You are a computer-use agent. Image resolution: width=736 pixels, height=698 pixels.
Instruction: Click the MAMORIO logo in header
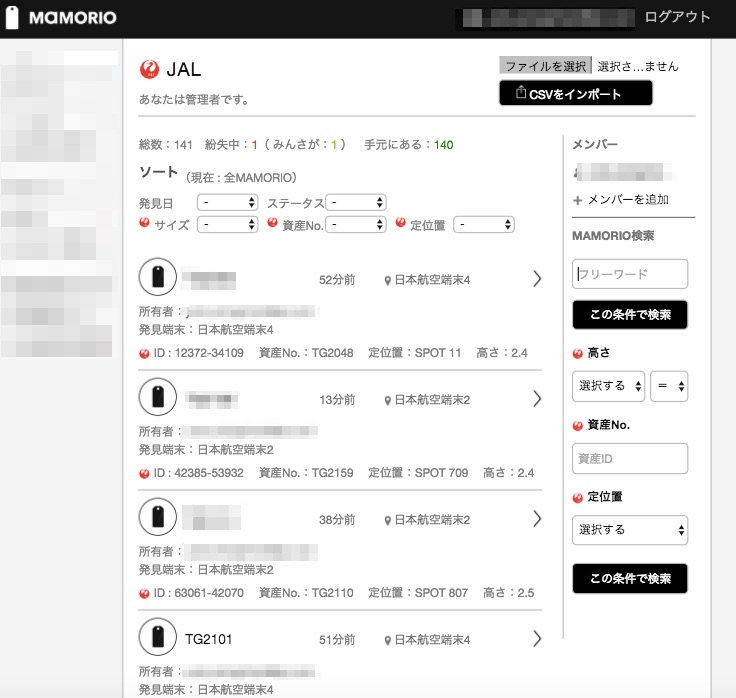[61, 18]
